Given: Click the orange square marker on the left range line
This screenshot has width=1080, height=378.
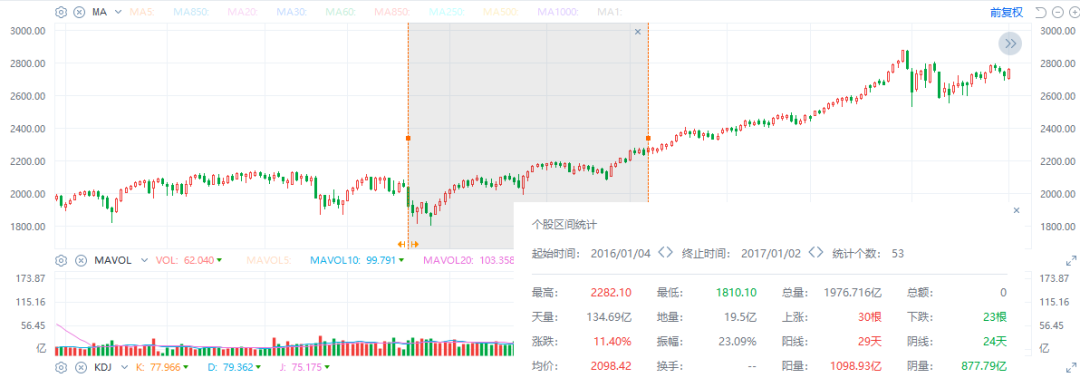Looking at the screenshot, I should [x=408, y=138].
